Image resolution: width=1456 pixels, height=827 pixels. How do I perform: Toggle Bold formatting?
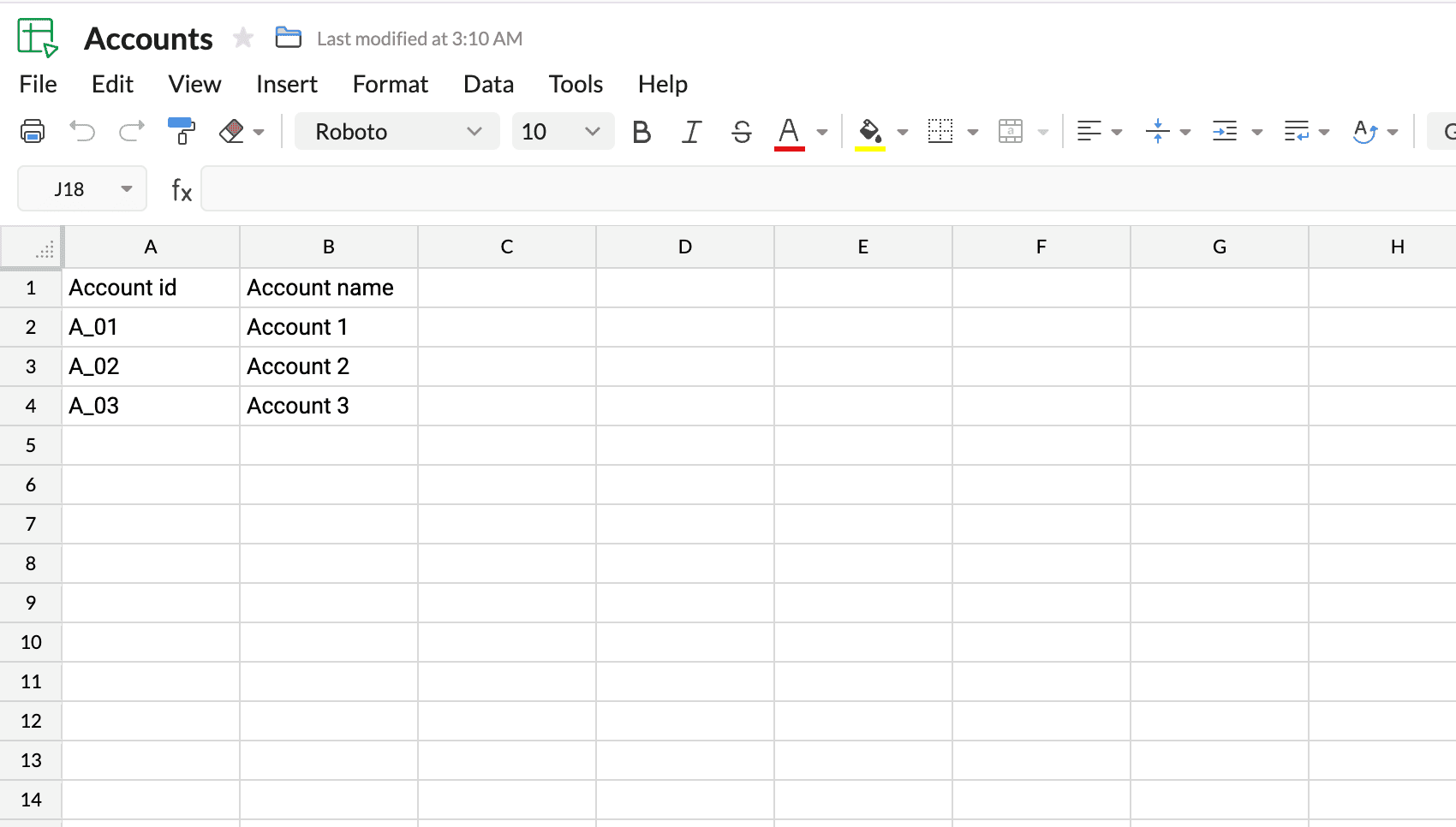point(641,132)
